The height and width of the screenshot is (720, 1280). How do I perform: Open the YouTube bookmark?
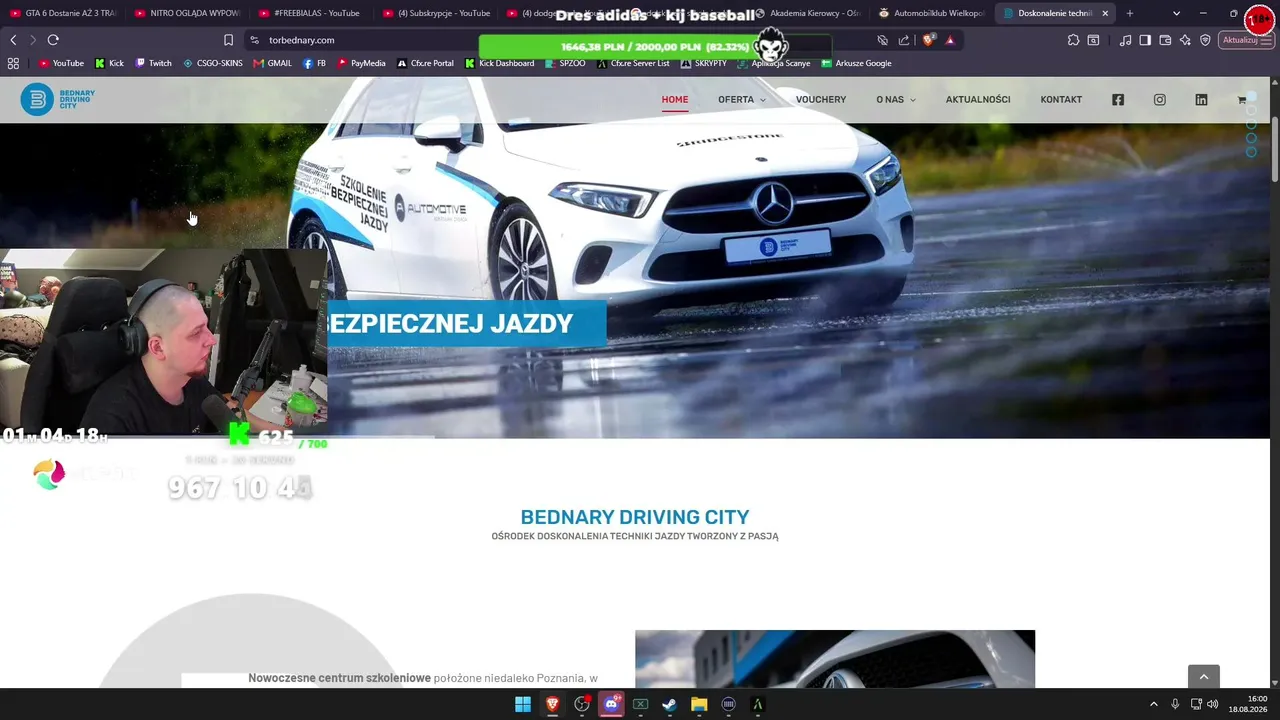(61, 63)
